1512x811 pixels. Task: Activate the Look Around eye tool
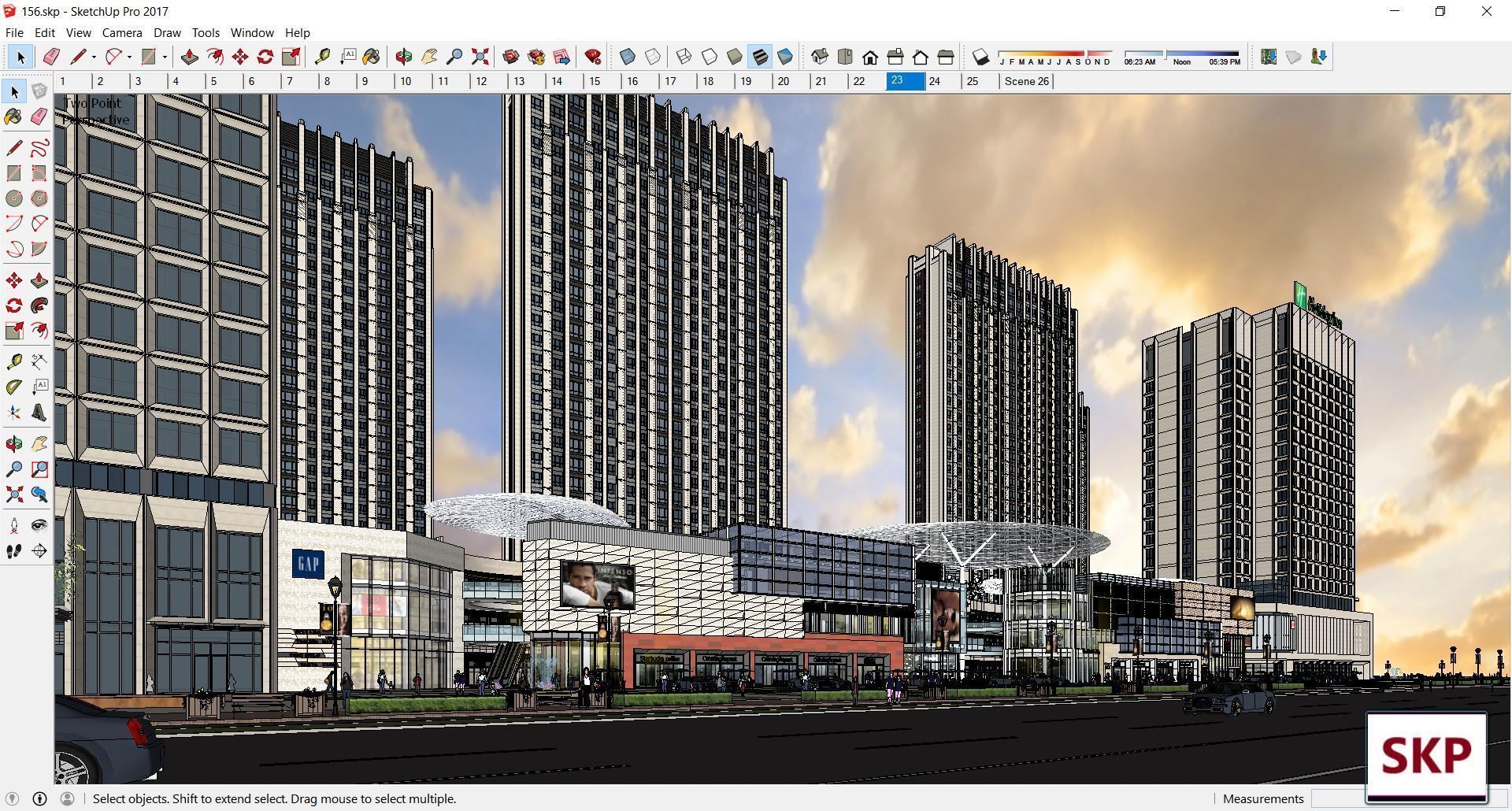(39, 526)
